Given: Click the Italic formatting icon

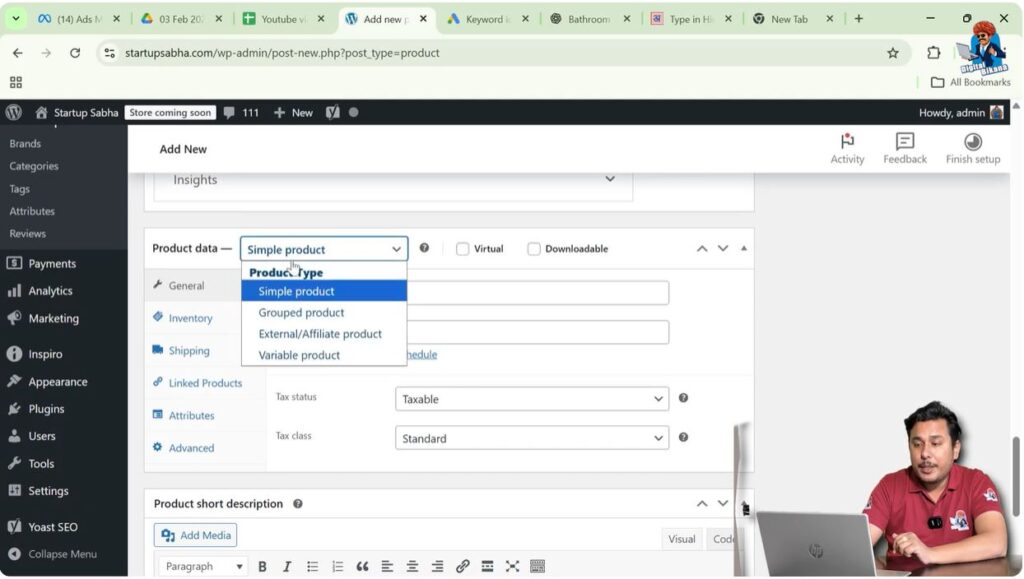Looking at the screenshot, I should click(286, 566).
